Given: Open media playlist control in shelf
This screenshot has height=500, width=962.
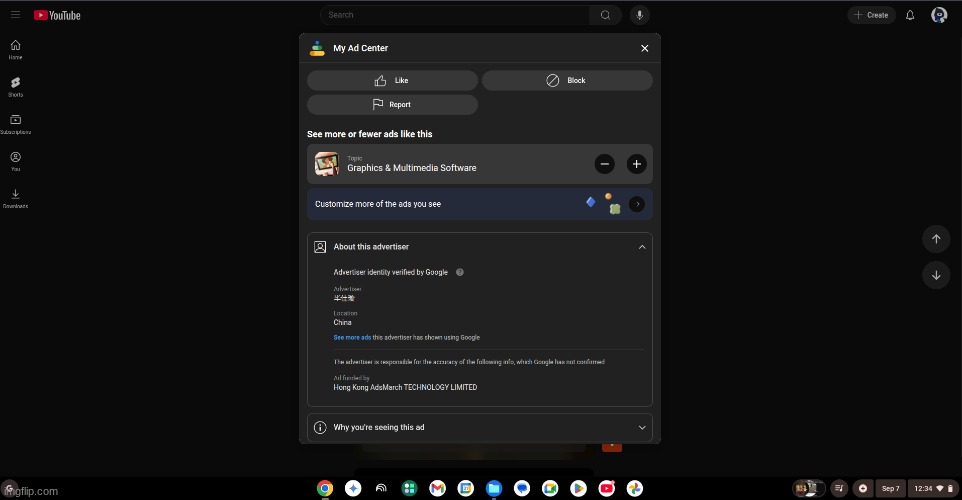Looking at the screenshot, I should [x=839, y=488].
